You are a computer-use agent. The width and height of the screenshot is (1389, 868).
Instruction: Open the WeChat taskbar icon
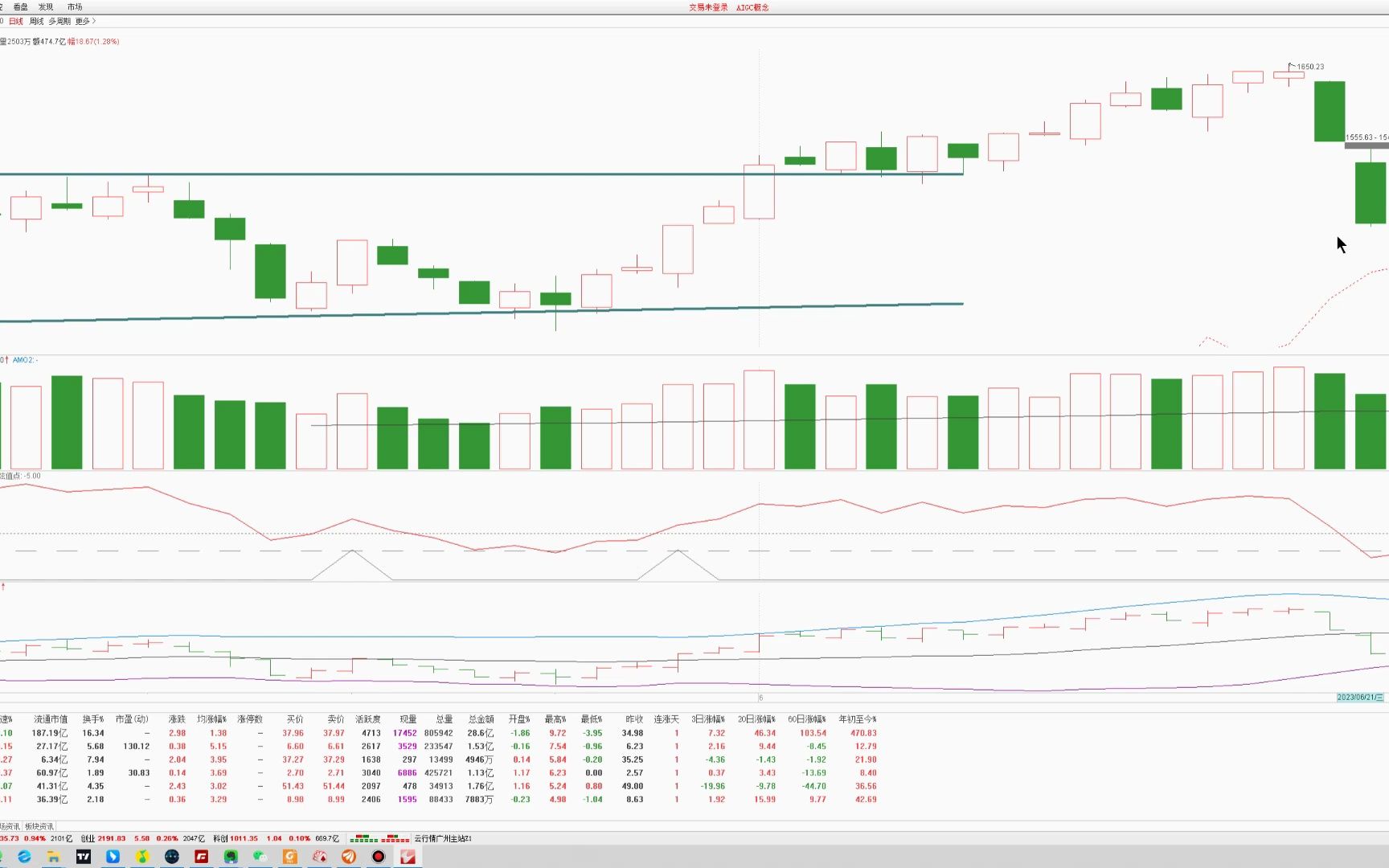[x=260, y=857]
